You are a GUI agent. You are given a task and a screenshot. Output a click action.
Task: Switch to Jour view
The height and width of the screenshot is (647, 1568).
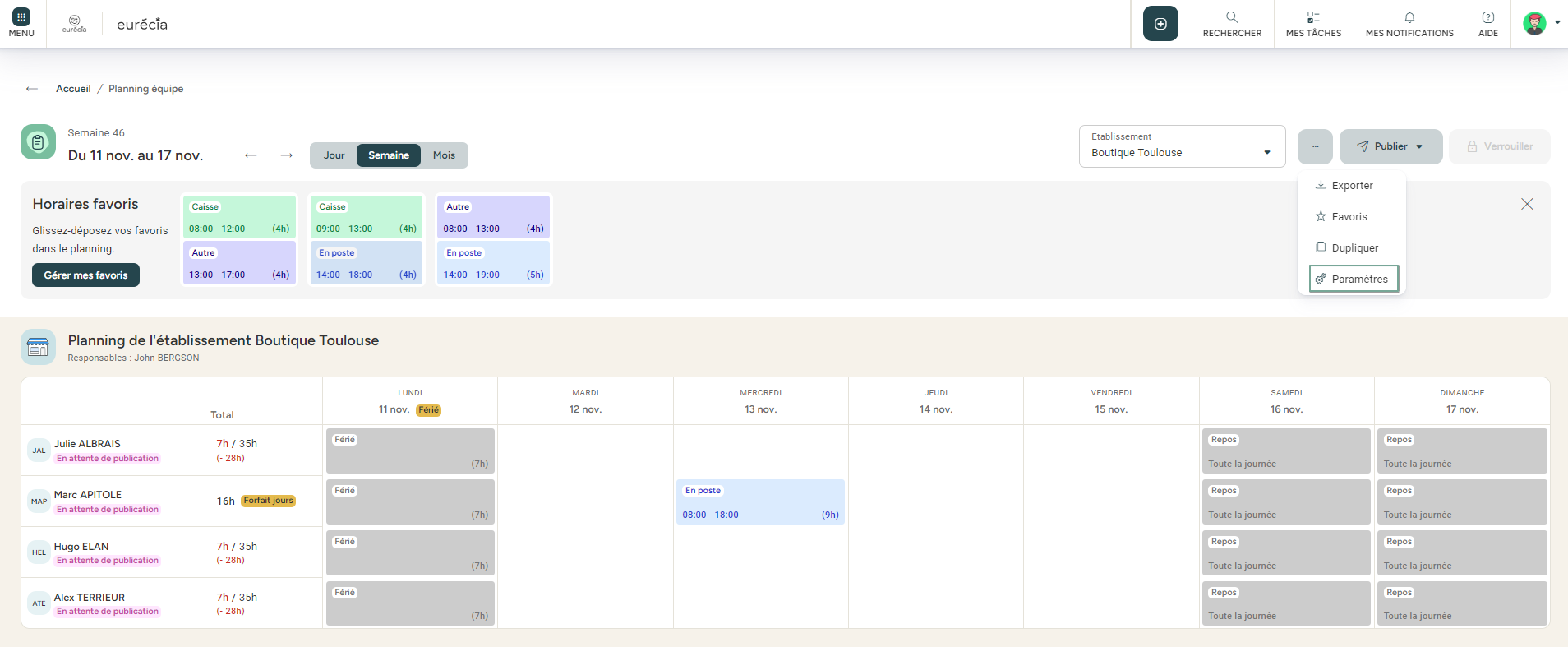pos(334,155)
